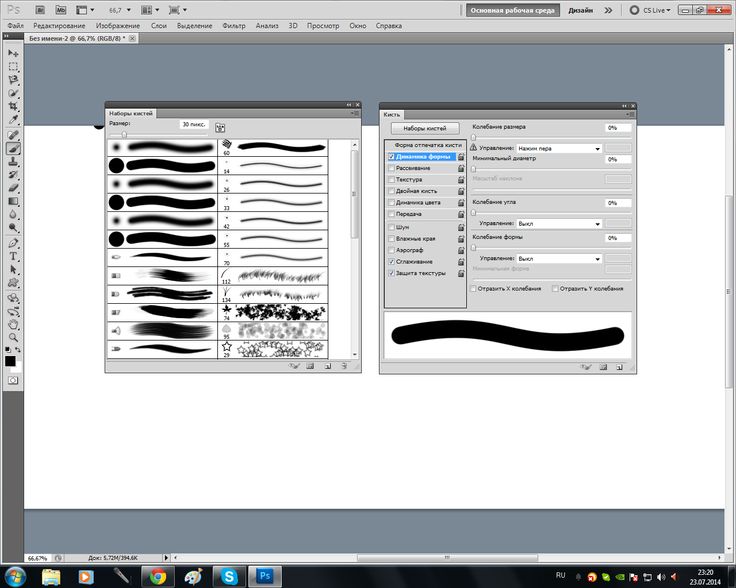
Task: Open Слои menu
Action: pyautogui.click(x=159, y=26)
